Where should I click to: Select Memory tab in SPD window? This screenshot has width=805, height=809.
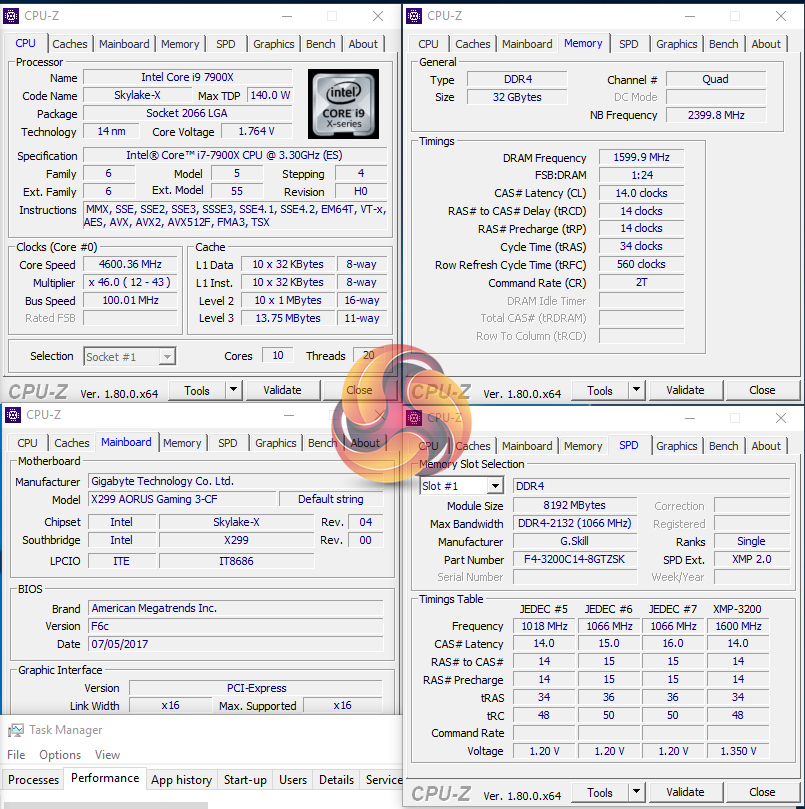point(583,446)
